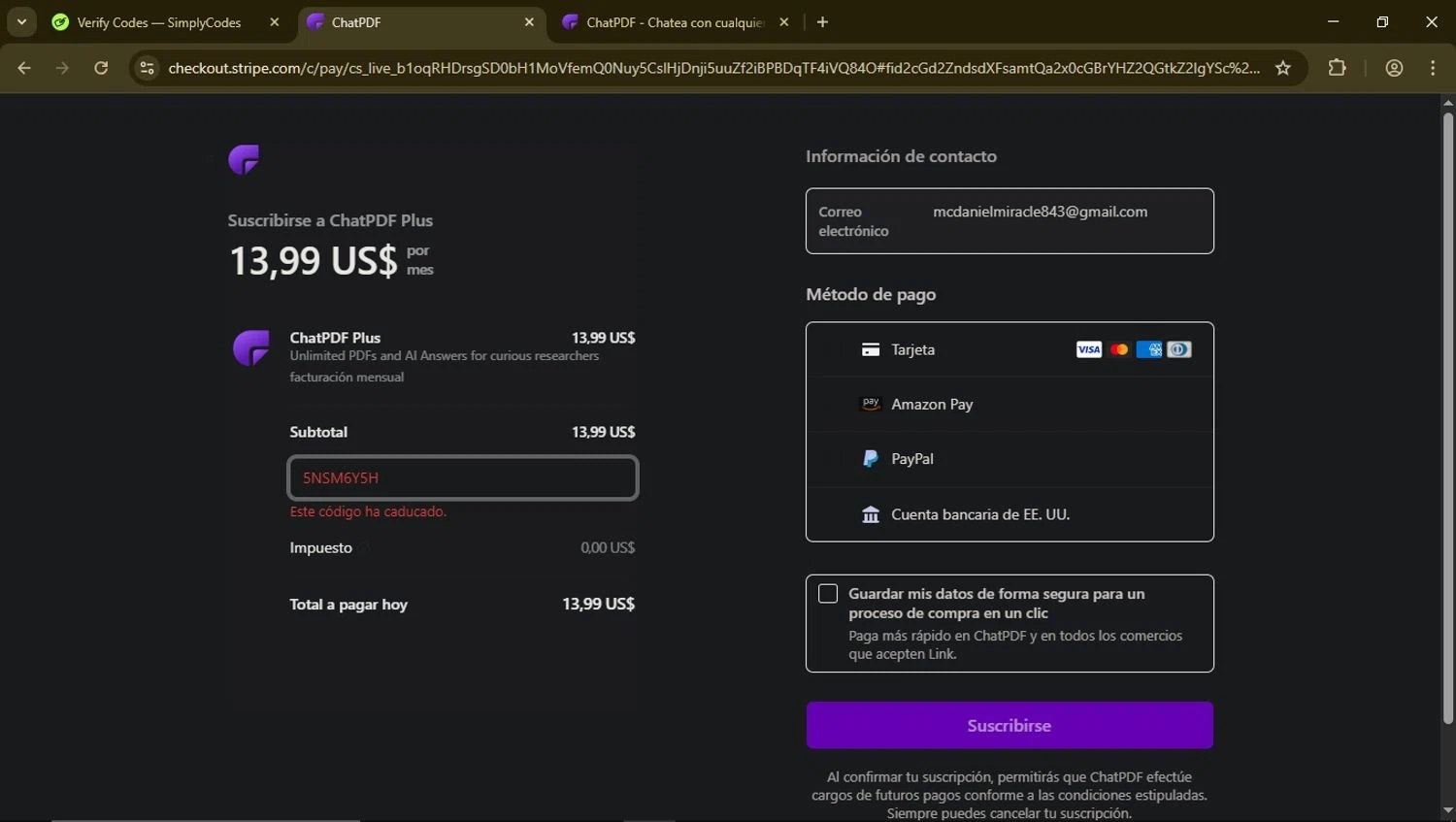Choose Amazon Pay payment option
This screenshot has height=822, width=1456.
[x=932, y=405]
